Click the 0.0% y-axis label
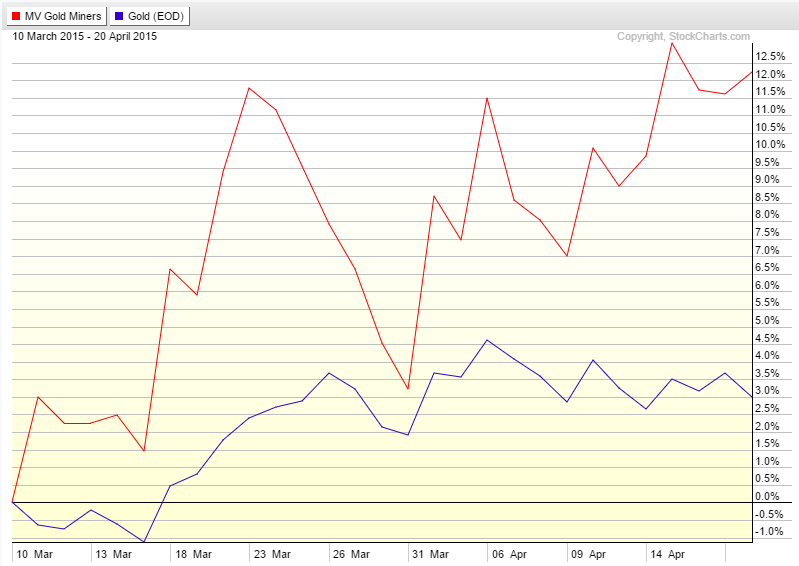This screenshot has width=799, height=566. (x=767, y=496)
